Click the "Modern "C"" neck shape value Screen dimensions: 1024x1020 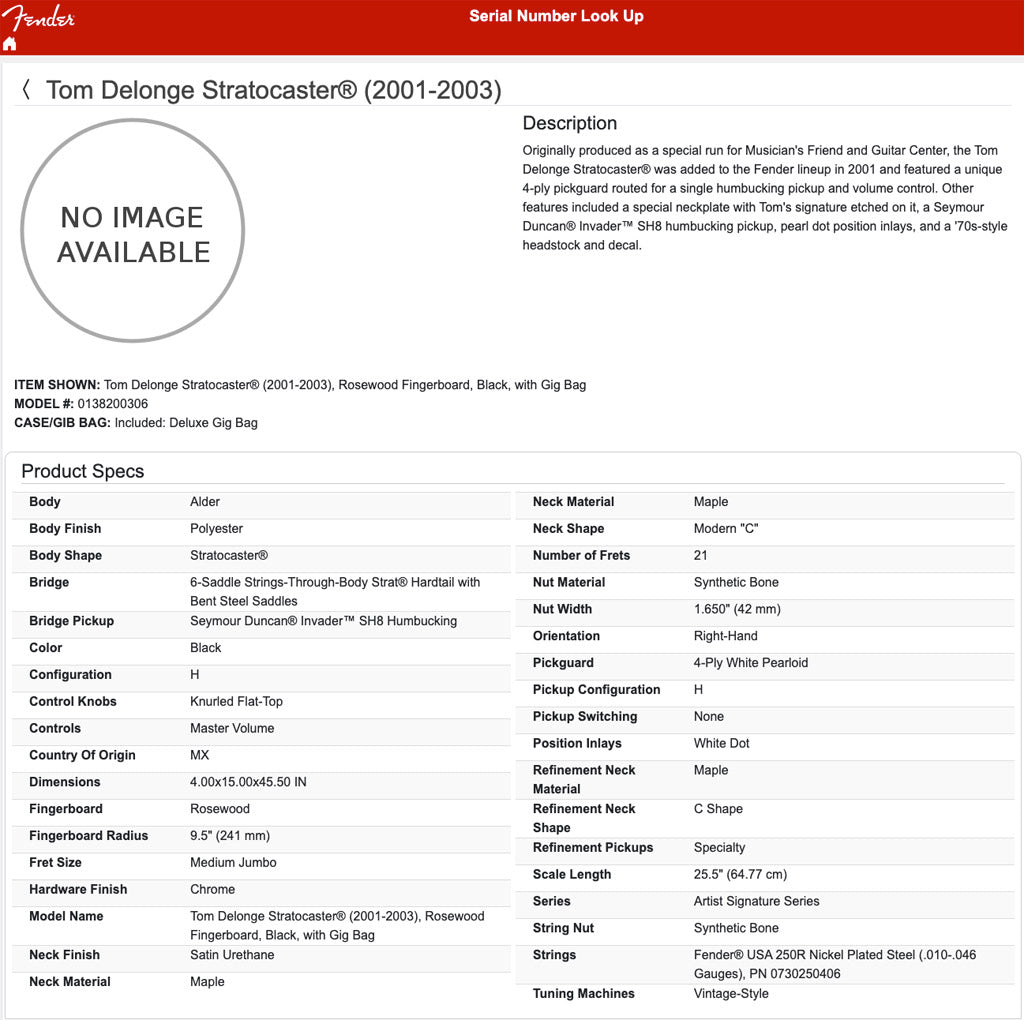(726, 528)
